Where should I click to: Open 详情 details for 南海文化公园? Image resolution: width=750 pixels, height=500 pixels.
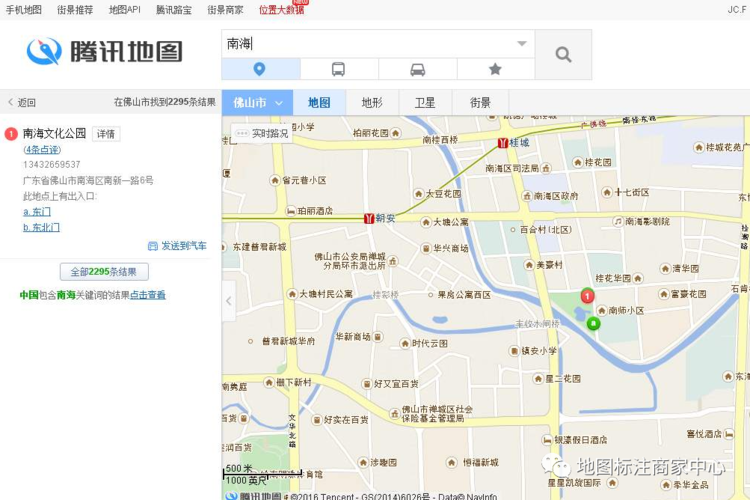pos(106,134)
